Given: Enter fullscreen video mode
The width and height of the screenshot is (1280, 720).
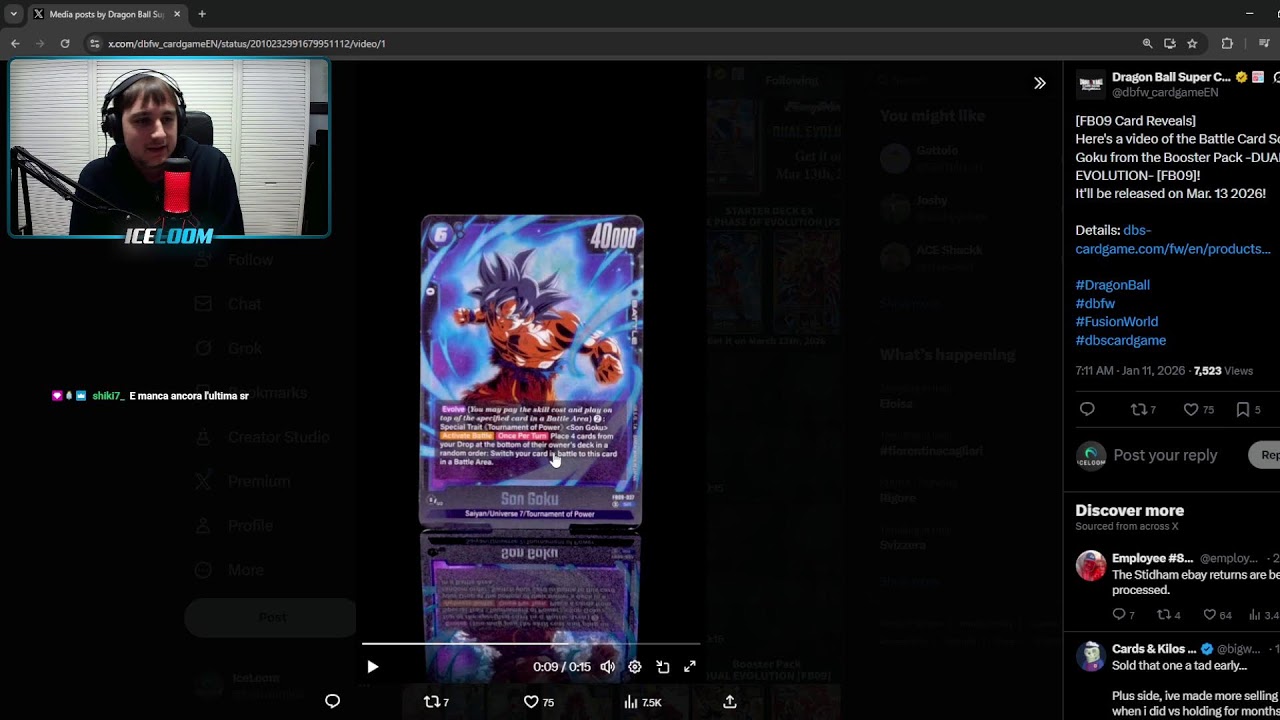Looking at the screenshot, I should [x=689, y=667].
